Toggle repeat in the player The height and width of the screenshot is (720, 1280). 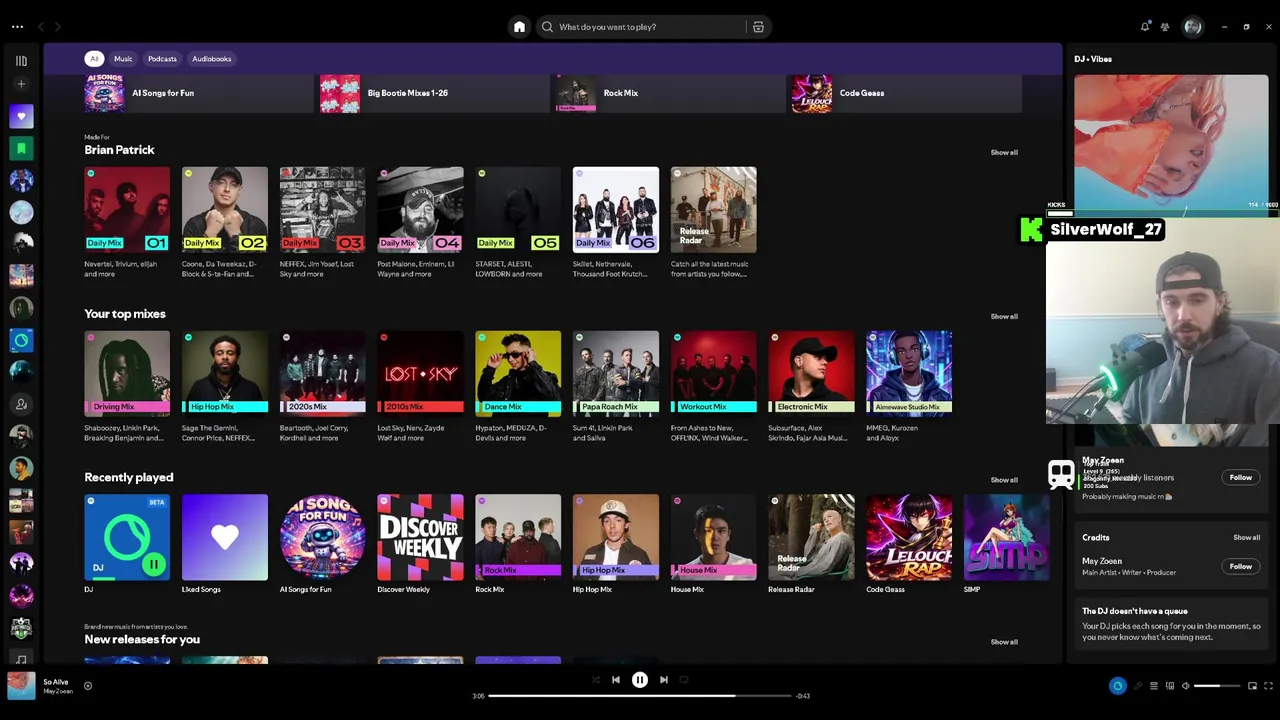point(684,680)
